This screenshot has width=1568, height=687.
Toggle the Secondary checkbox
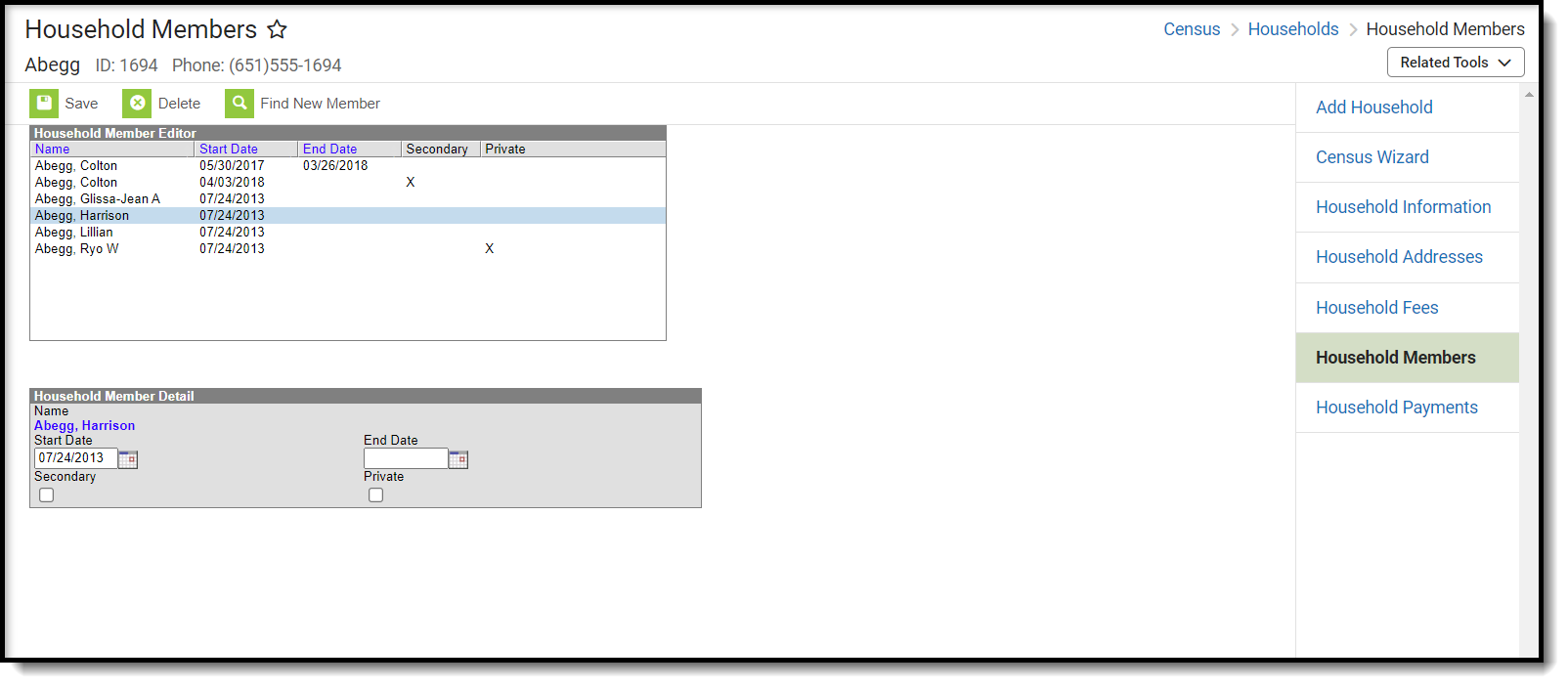point(46,495)
